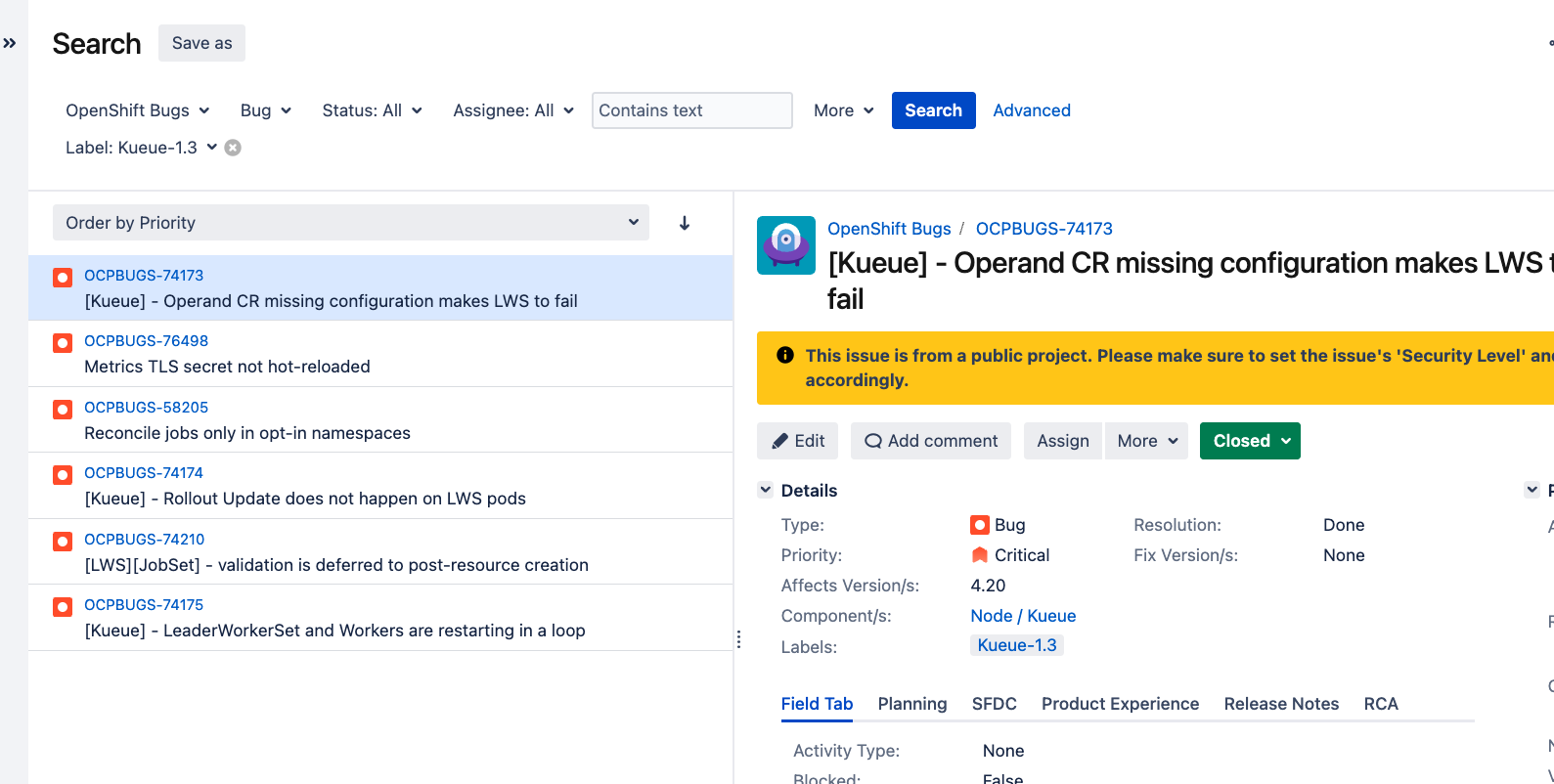Image resolution: width=1554 pixels, height=784 pixels.
Task: Open the Assignee: All filter dropdown
Action: coord(512,110)
